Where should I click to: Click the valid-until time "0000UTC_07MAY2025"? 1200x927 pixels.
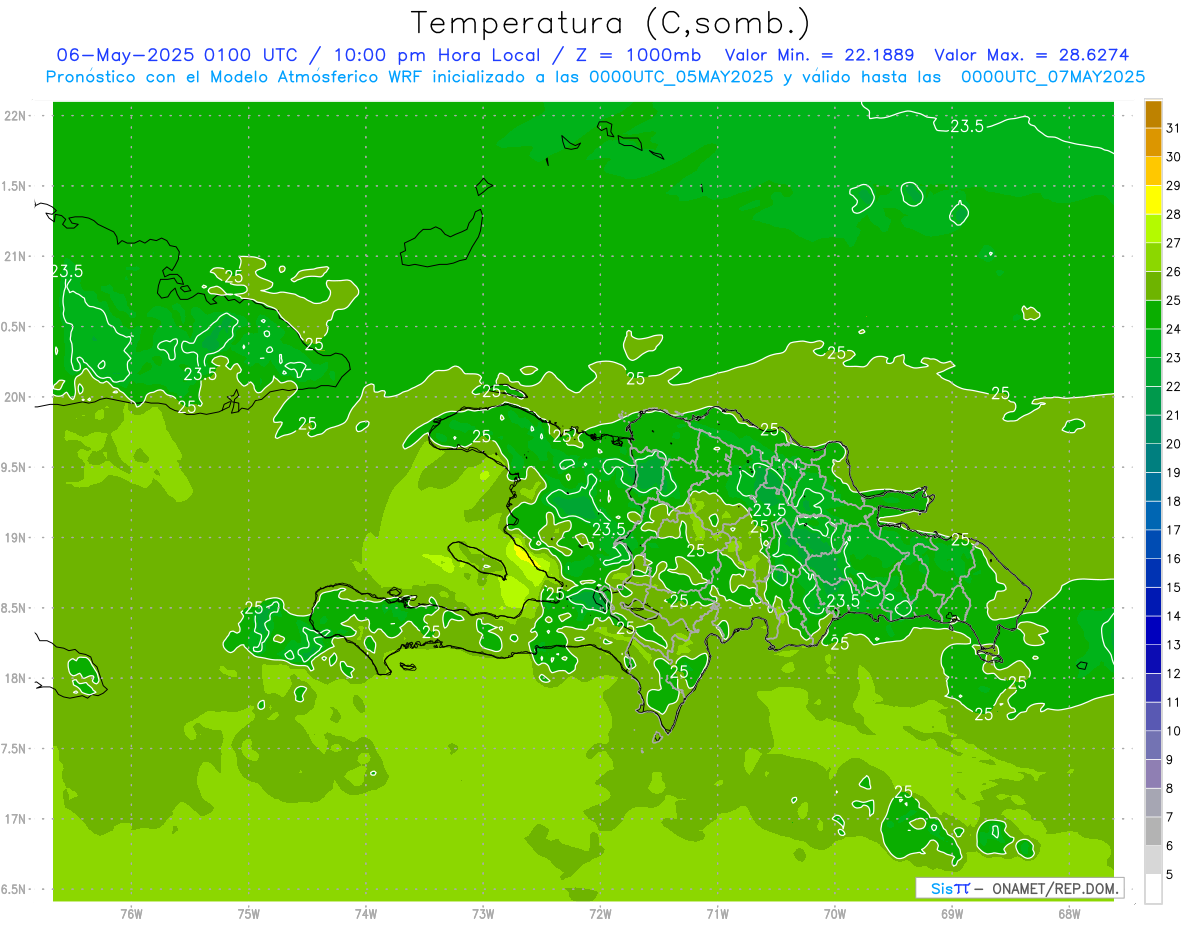click(1053, 77)
